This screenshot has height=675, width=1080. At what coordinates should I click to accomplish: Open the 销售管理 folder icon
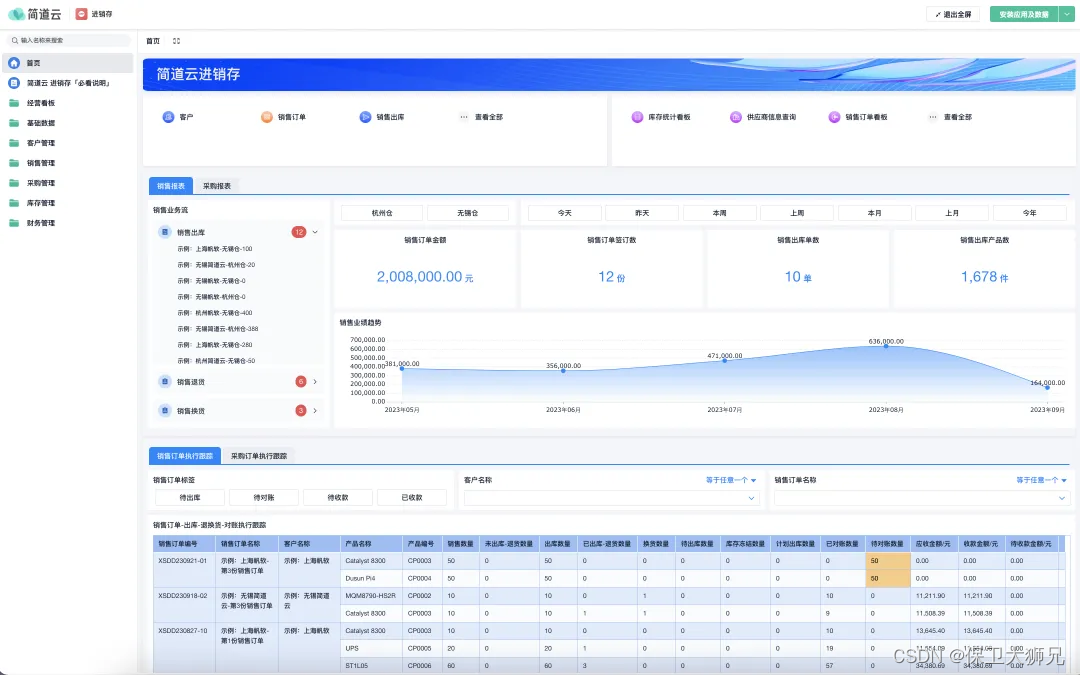pos(14,163)
